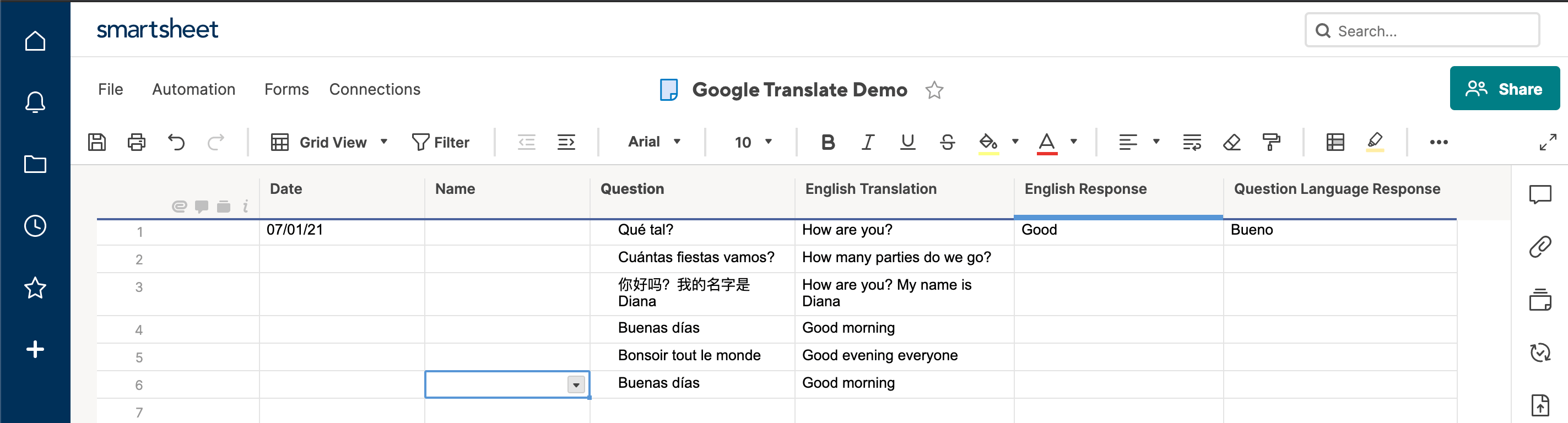Apply the red text color
Screen dimensions: 1568x423
pyautogui.click(x=1046, y=144)
